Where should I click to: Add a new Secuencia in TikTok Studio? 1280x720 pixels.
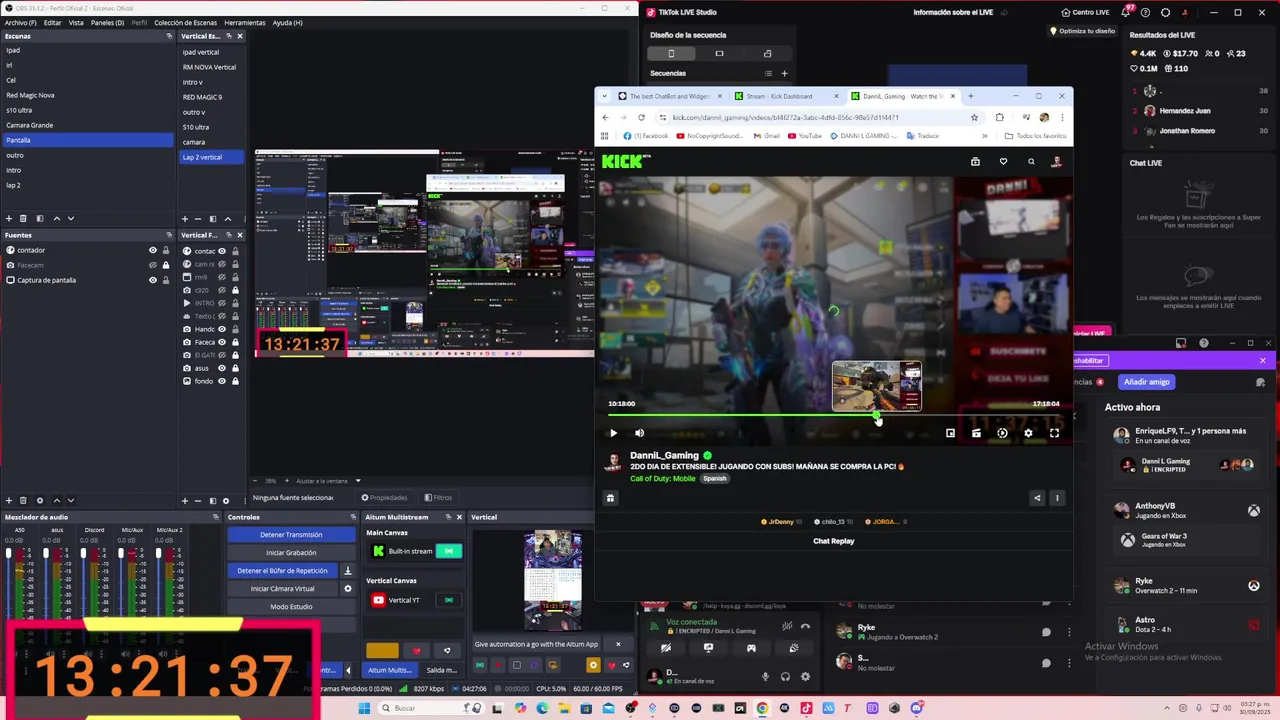[784, 73]
